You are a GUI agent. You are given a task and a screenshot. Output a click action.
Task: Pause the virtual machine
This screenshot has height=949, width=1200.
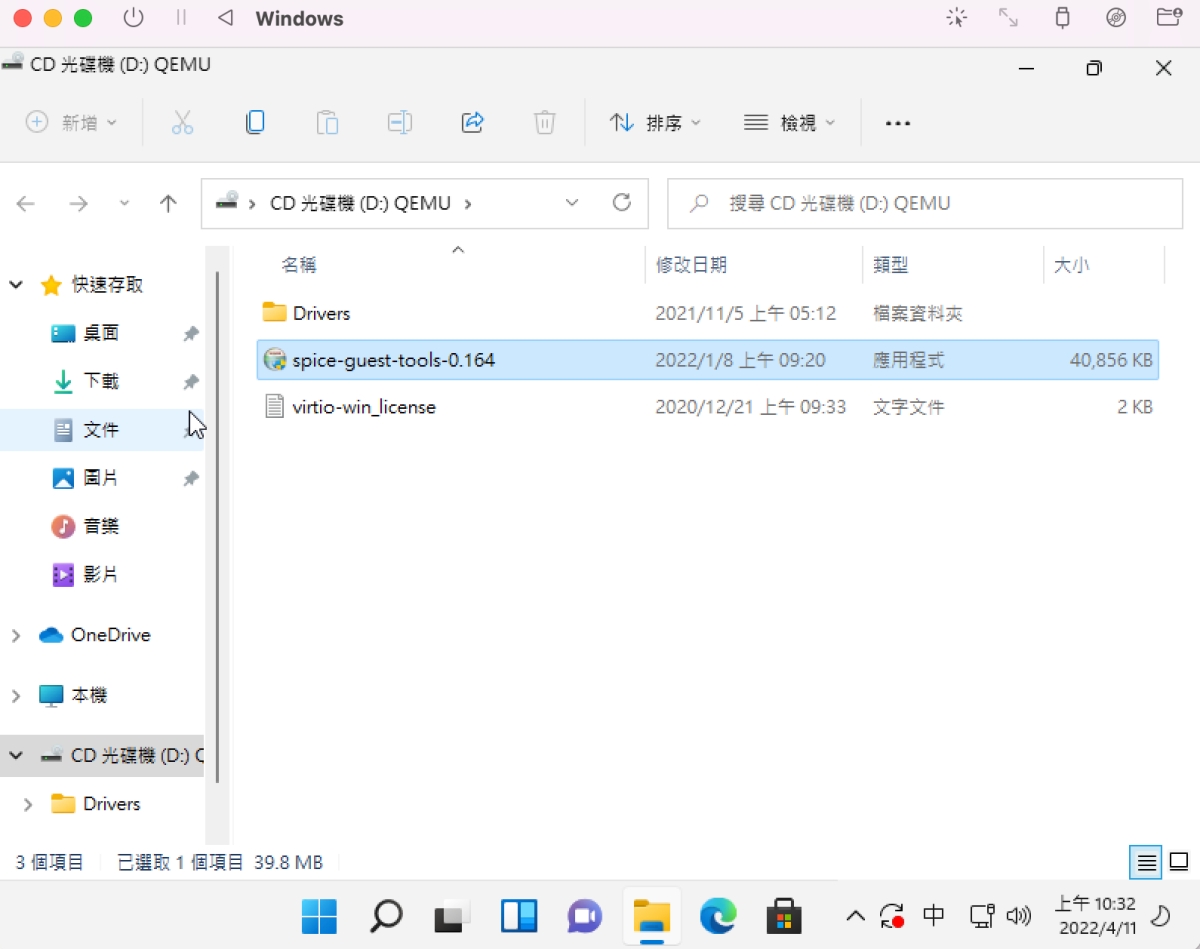coord(181,18)
